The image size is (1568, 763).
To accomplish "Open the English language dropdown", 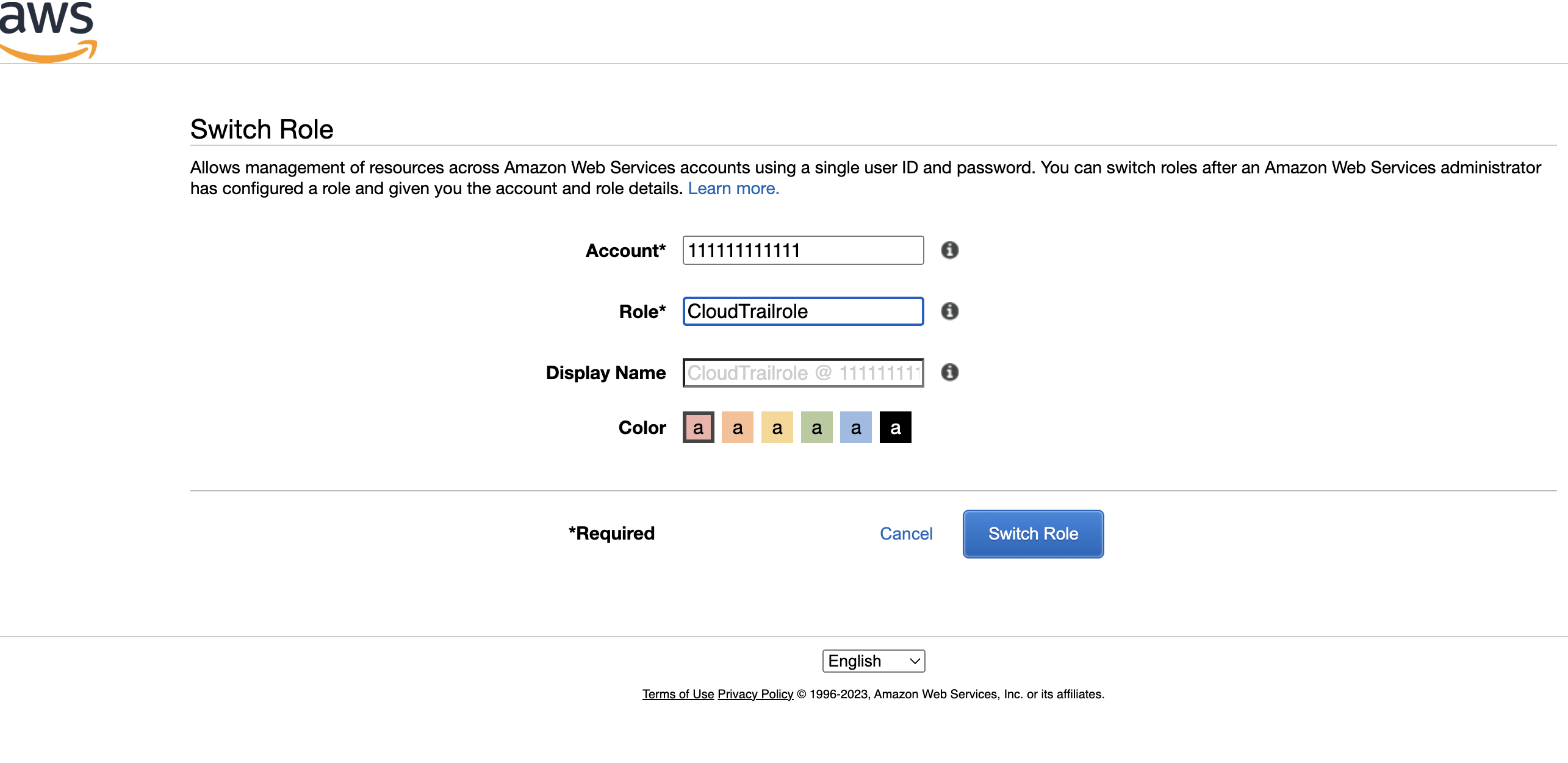I will point(873,661).
